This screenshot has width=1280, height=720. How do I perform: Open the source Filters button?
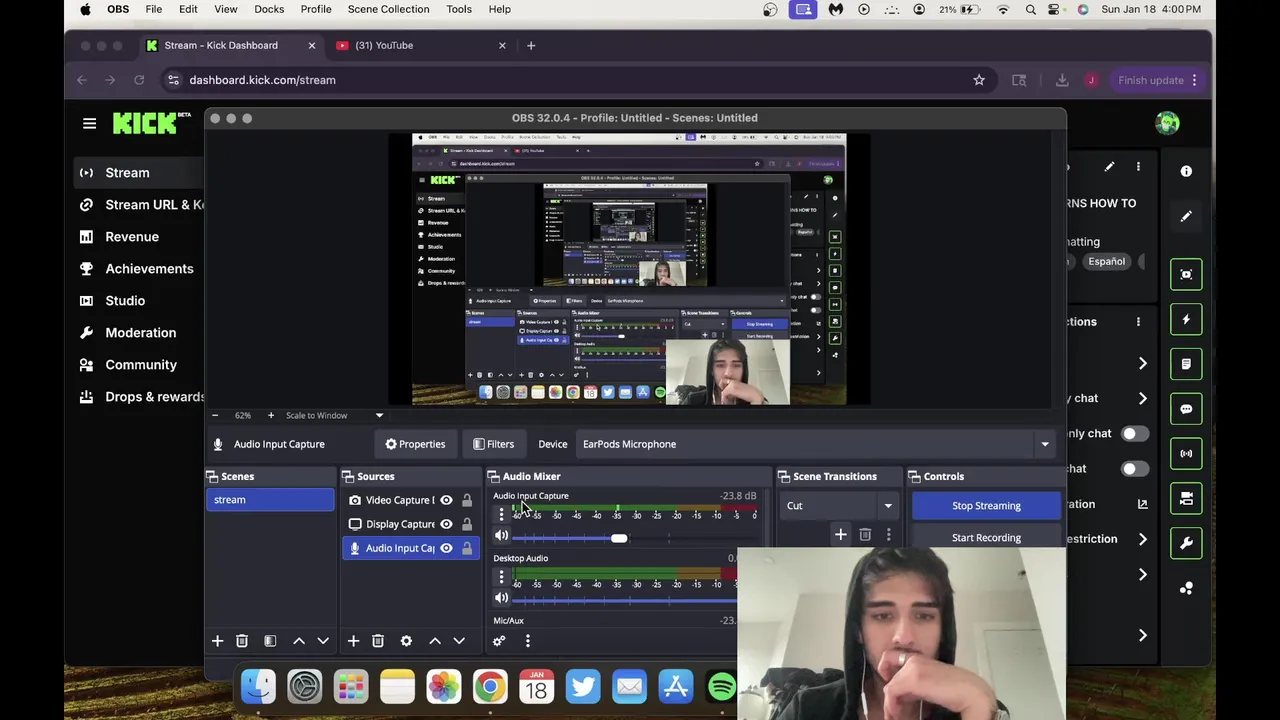(x=493, y=444)
